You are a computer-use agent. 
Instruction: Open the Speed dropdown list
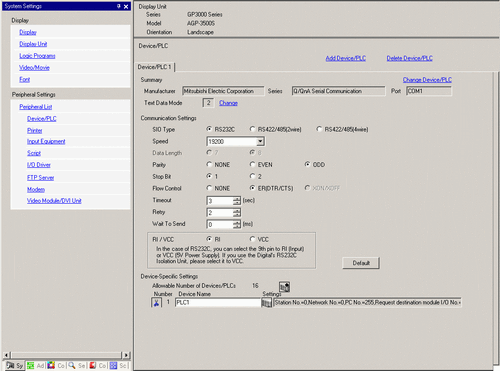(x=260, y=142)
